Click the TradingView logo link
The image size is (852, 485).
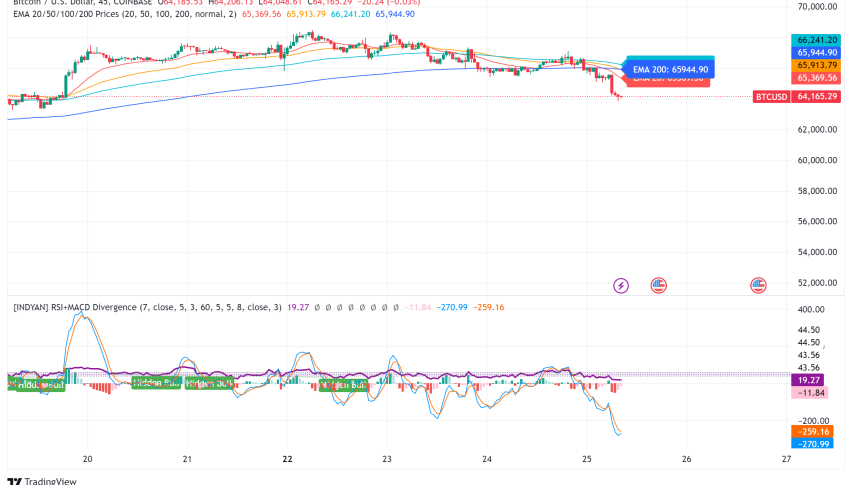pyautogui.click(x=42, y=481)
